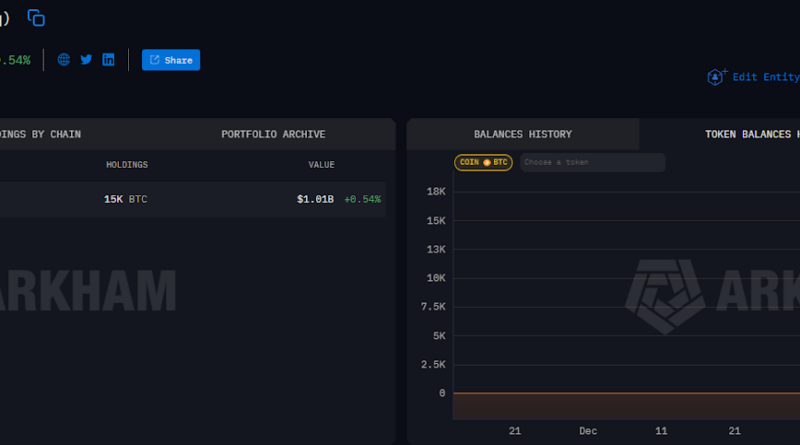Select the 15K BTC holdings row
The height and width of the screenshot is (445, 800).
125,199
